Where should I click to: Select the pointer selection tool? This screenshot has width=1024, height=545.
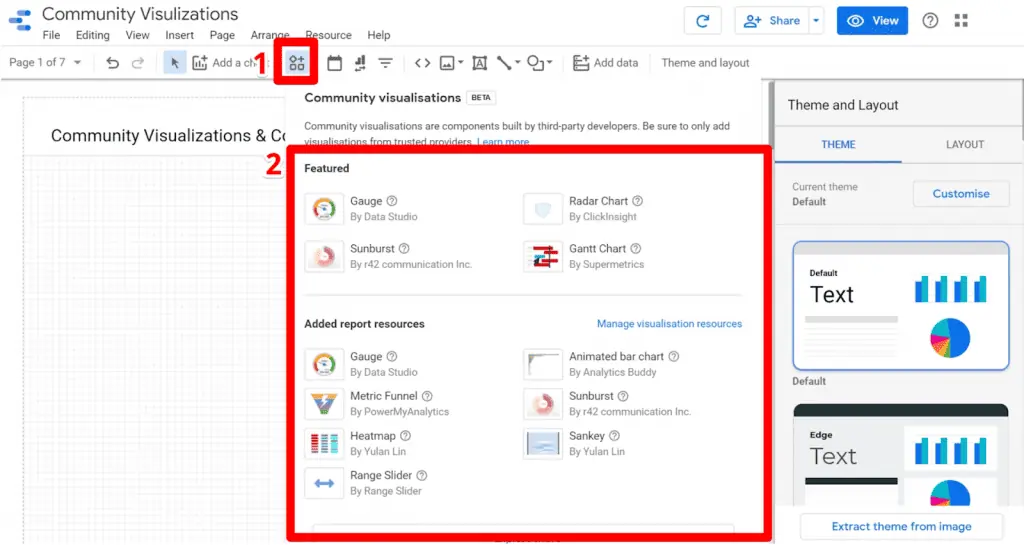(174, 63)
